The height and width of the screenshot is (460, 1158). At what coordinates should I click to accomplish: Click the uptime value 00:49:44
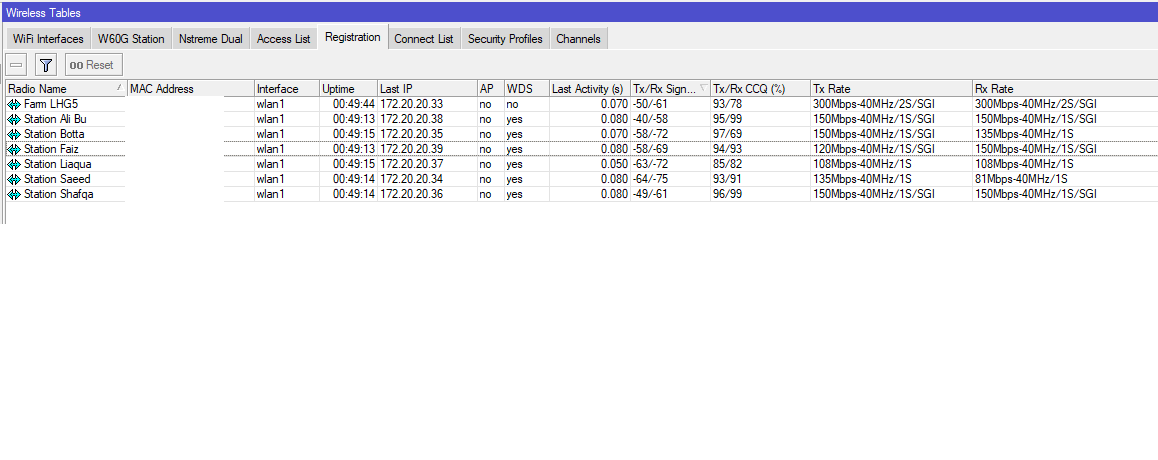tap(354, 104)
